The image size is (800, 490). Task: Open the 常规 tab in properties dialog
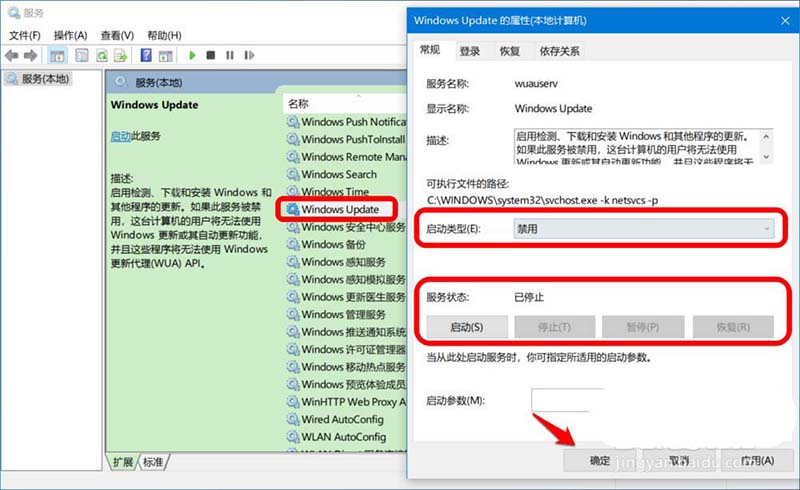pyautogui.click(x=430, y=50)
